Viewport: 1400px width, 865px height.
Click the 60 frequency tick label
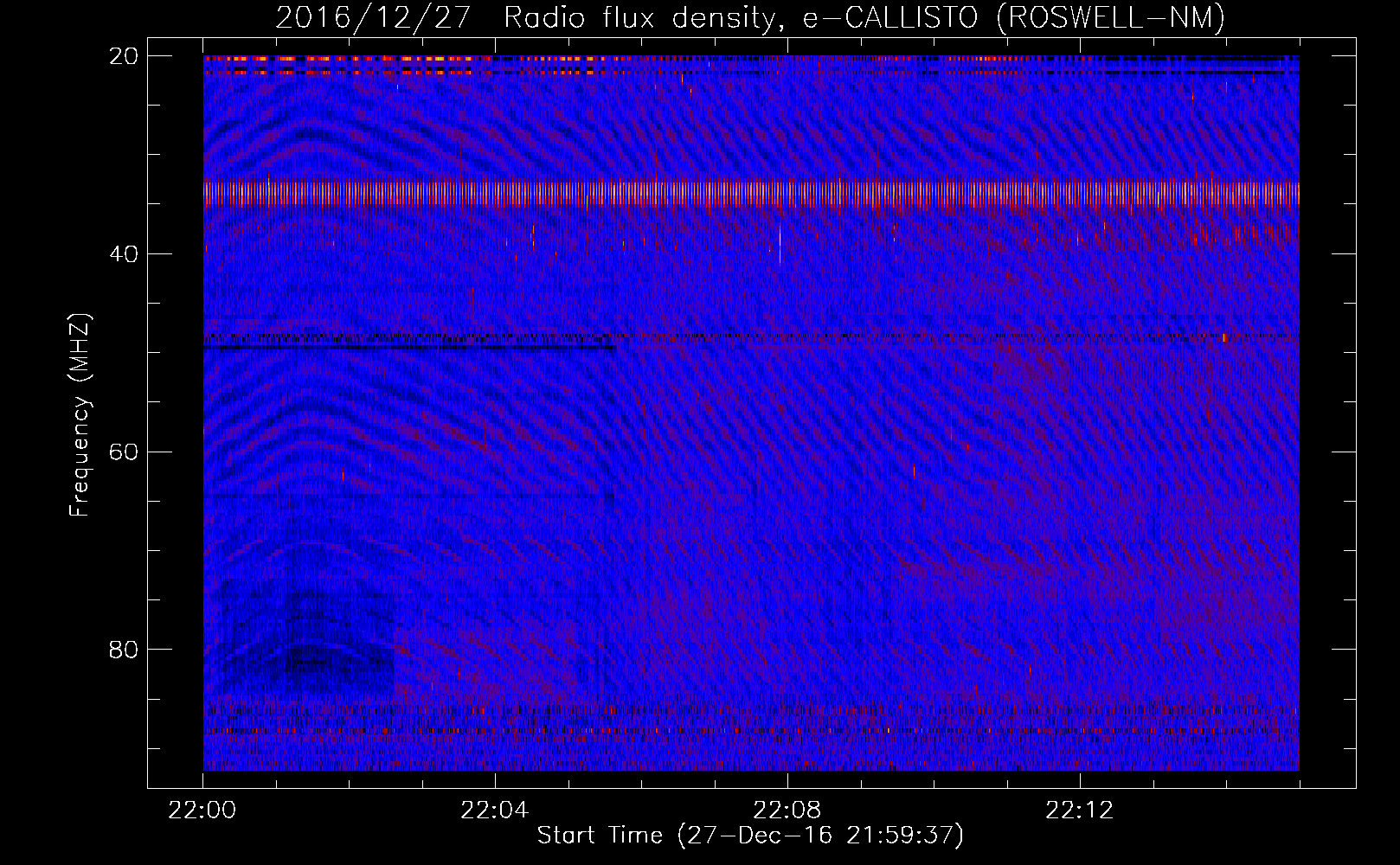[x=124, y=452]
